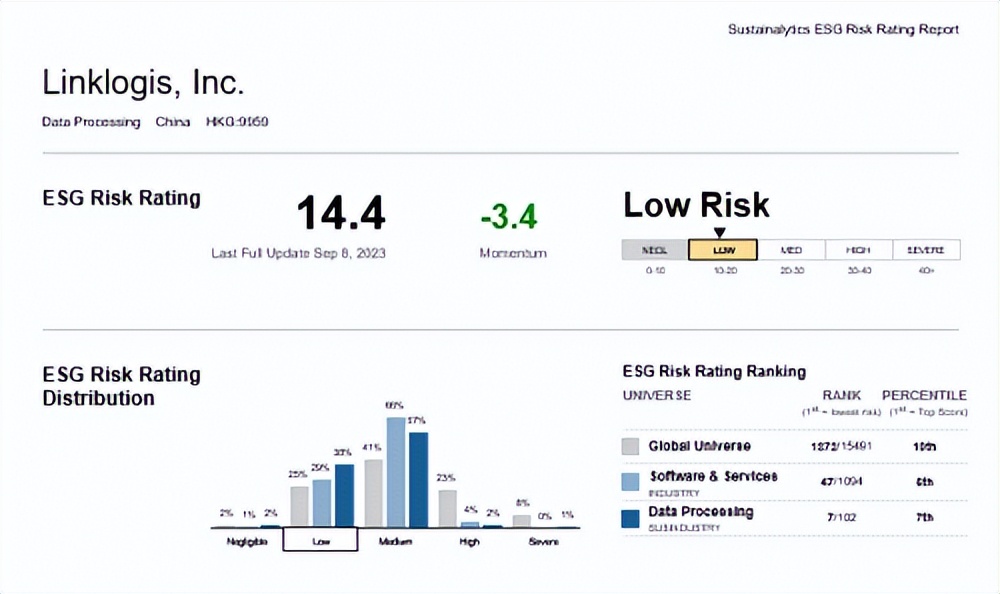
Task: Click the light blue Software & Services swatch
Action: pos(630,482)
